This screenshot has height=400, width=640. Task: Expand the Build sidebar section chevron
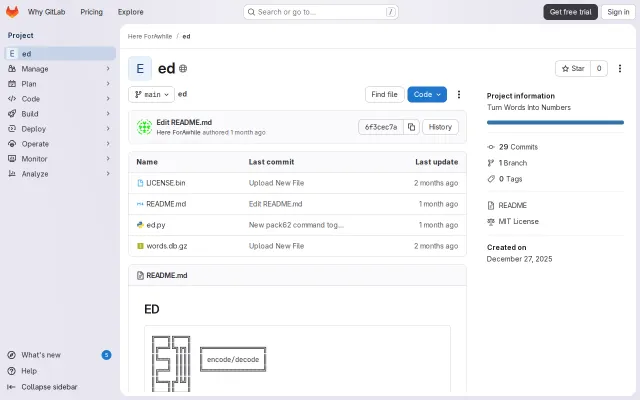coord(108,113)
